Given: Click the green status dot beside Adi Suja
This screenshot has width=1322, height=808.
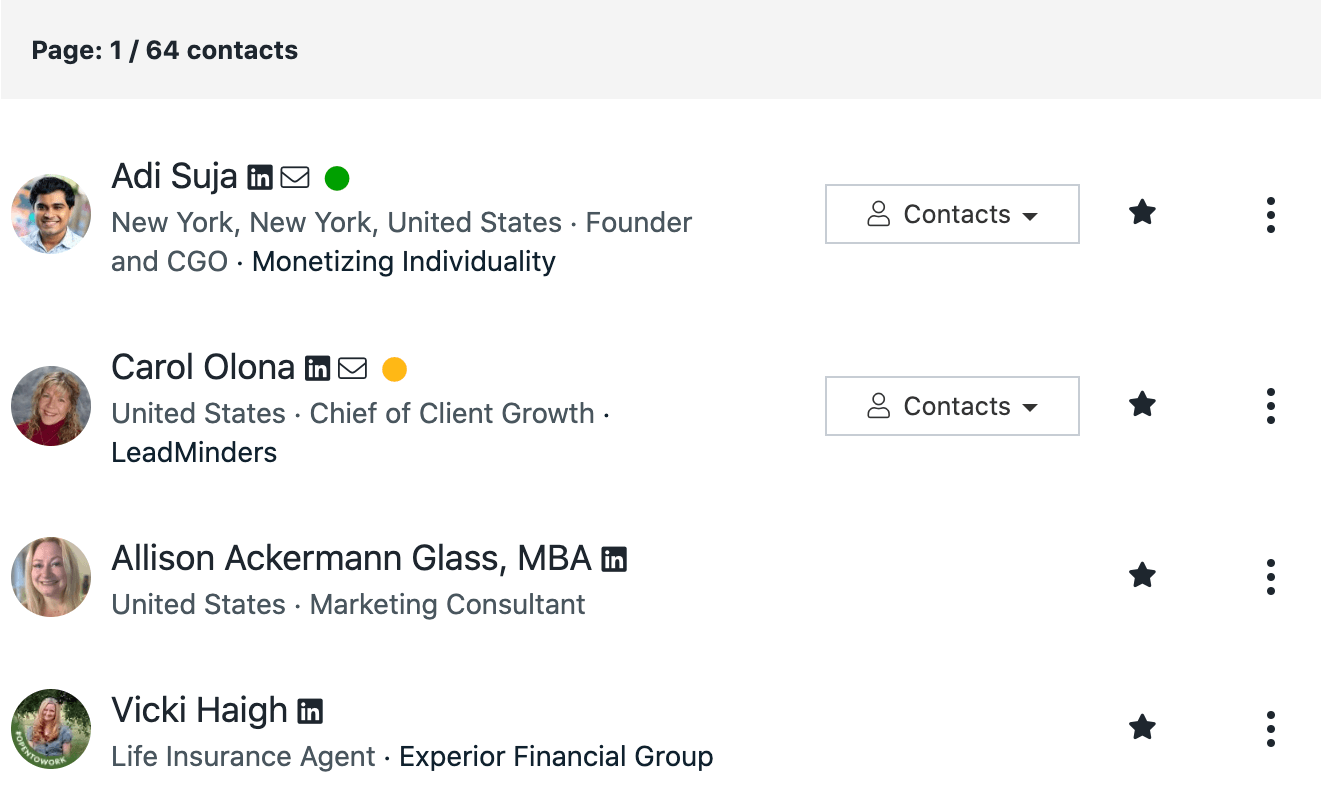Looking at the screenshot, I should pos(337,179).
